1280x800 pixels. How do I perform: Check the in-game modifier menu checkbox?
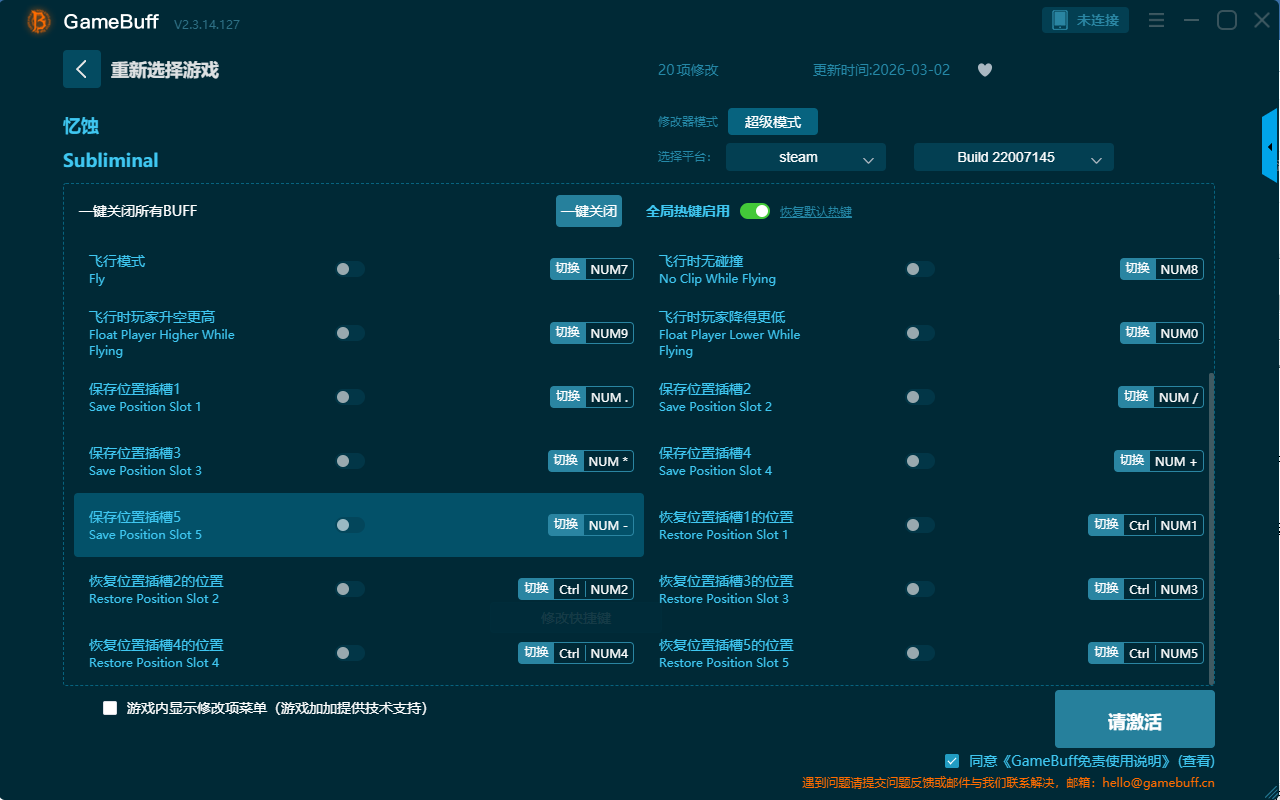[110, 708]
